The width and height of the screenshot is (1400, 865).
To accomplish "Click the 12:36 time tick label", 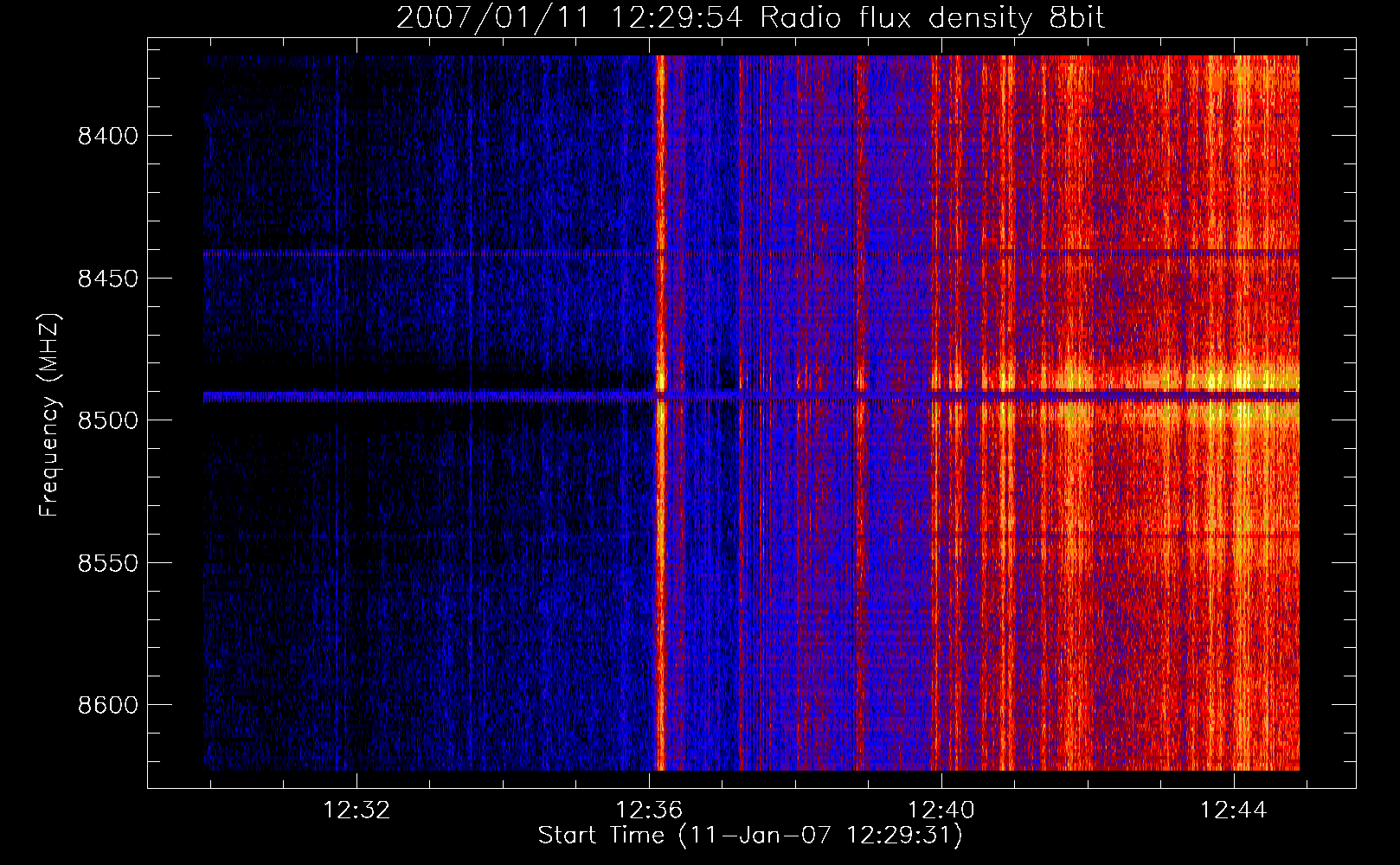I will click(649, 811).
